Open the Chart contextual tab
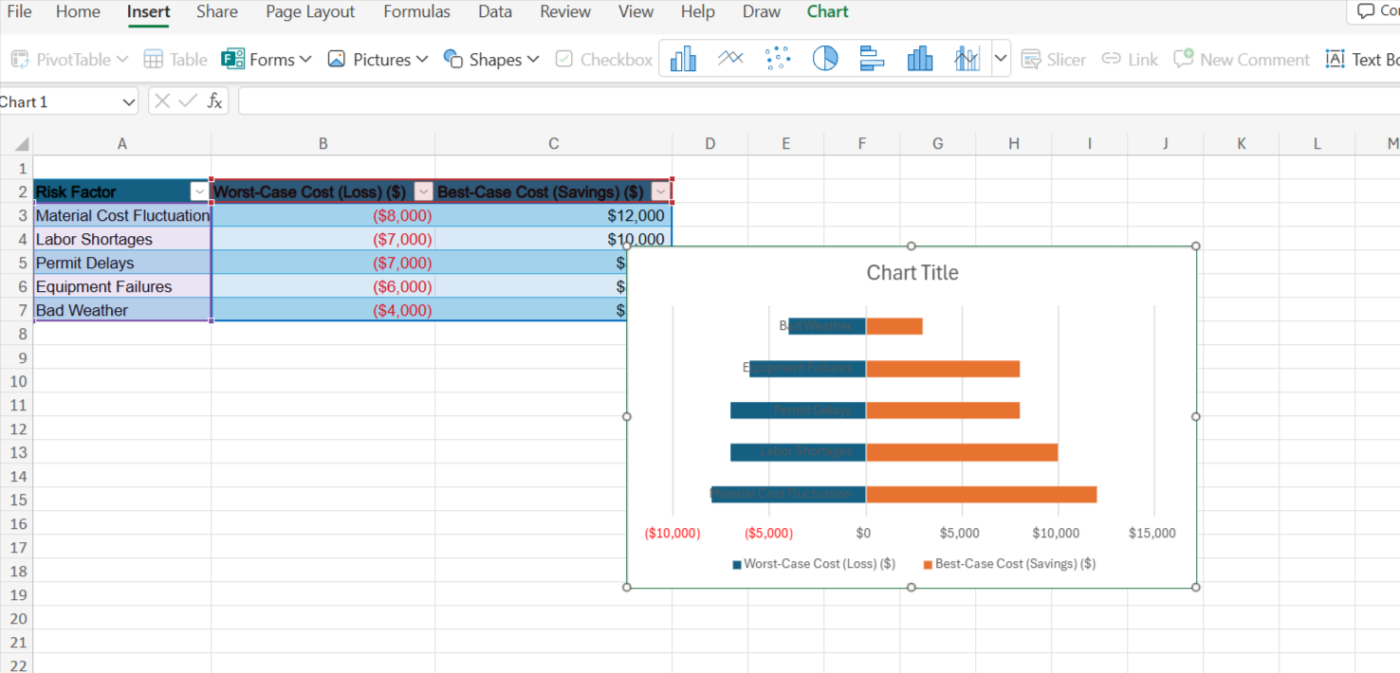 coord(827,12)
